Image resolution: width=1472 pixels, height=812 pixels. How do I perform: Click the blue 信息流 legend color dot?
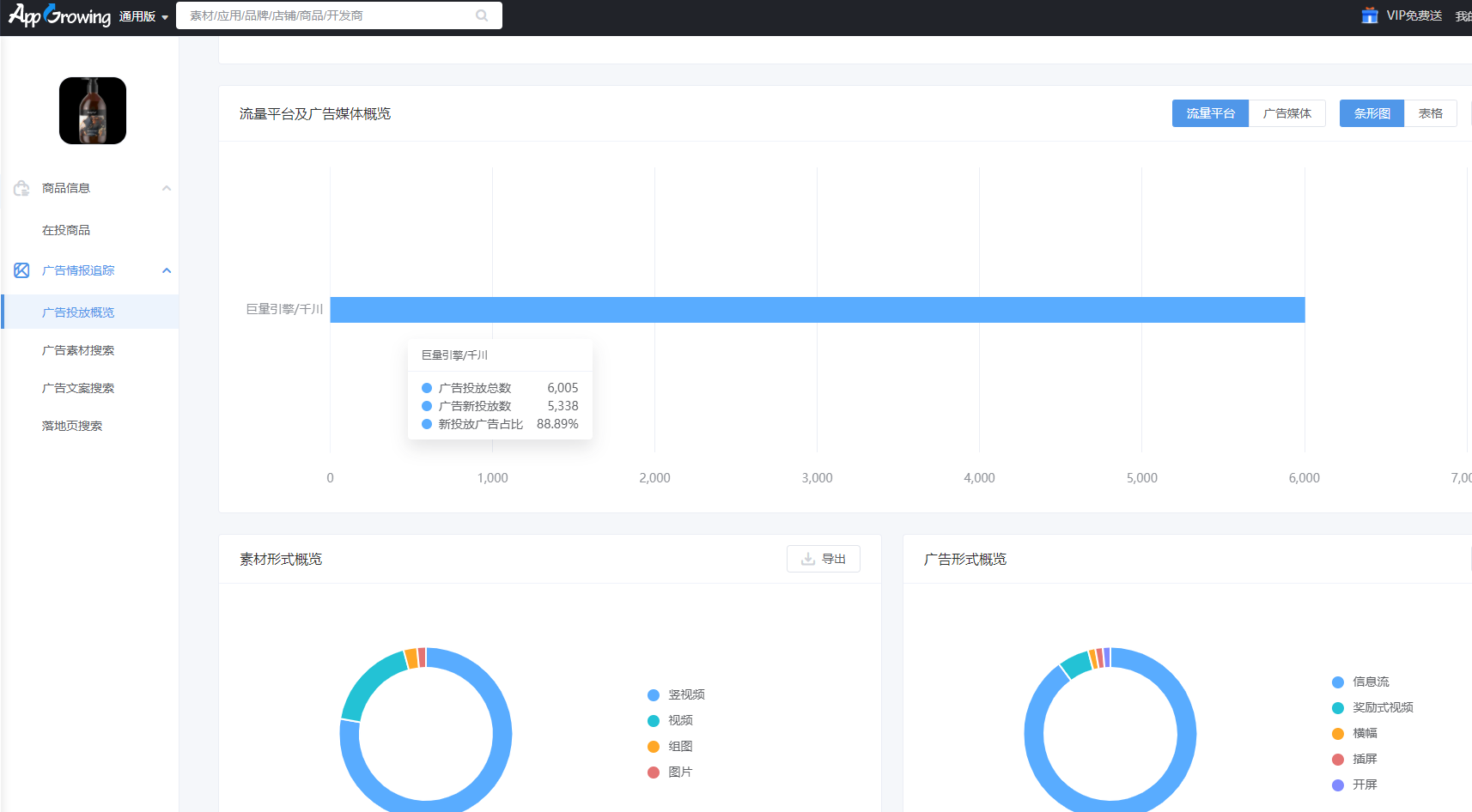1337,682
